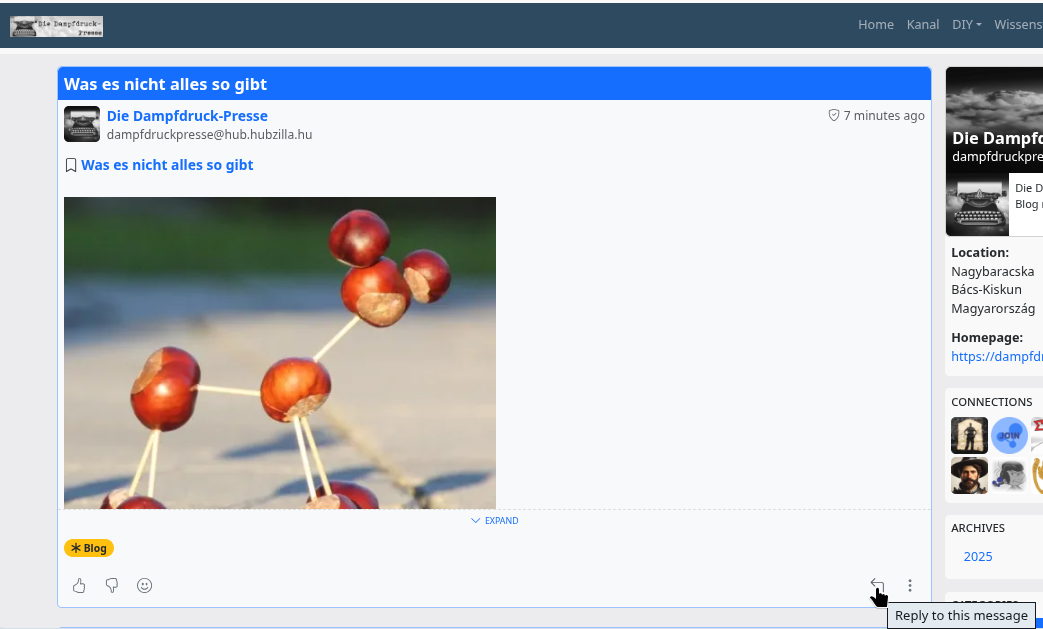This screenshot has width=1043, height=629.
Task: Open the Die Dampfdruck-Presse author link
Action: [x=187, y=116]
